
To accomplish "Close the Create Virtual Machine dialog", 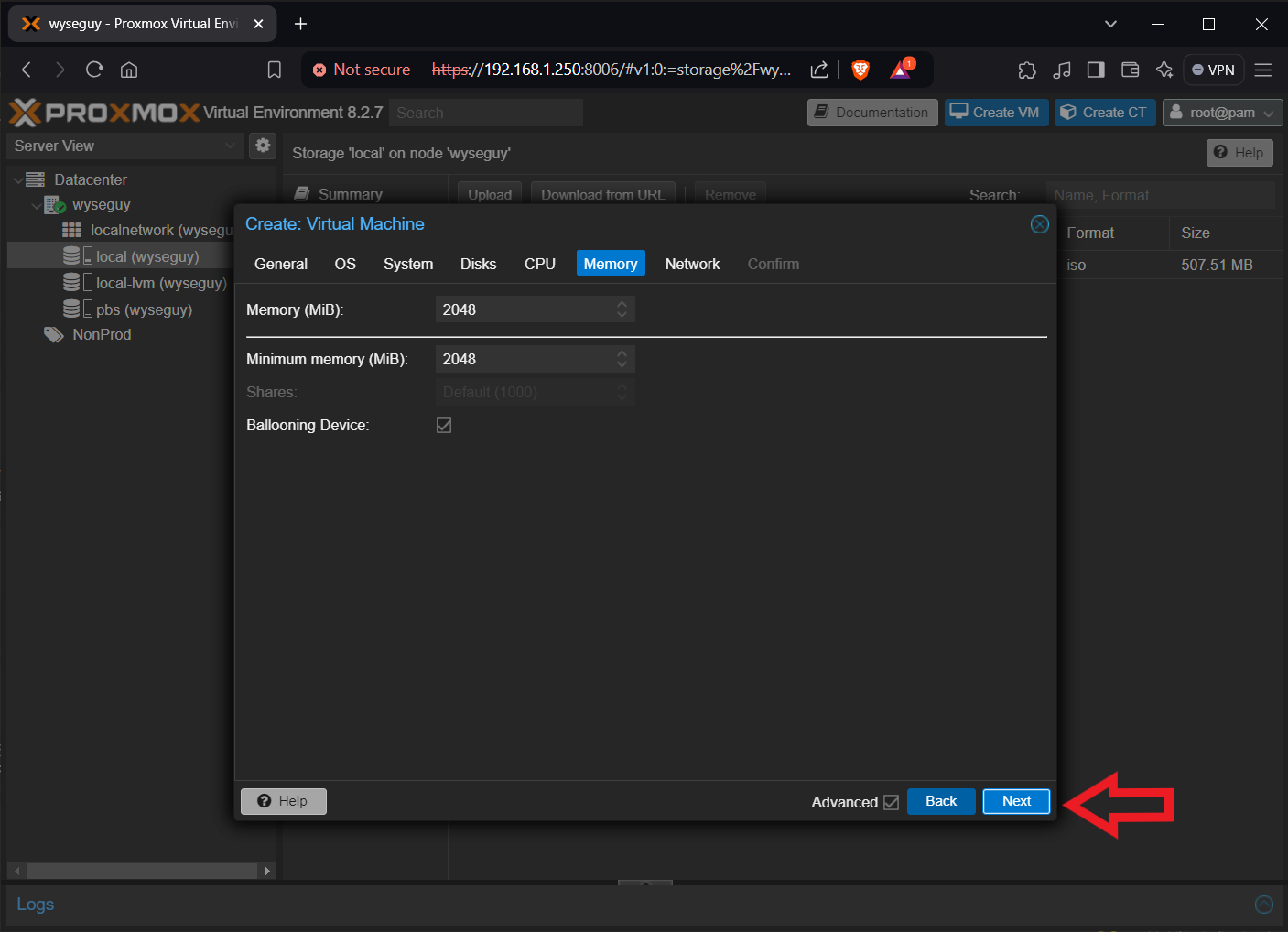I will [x=1040, y=224].
